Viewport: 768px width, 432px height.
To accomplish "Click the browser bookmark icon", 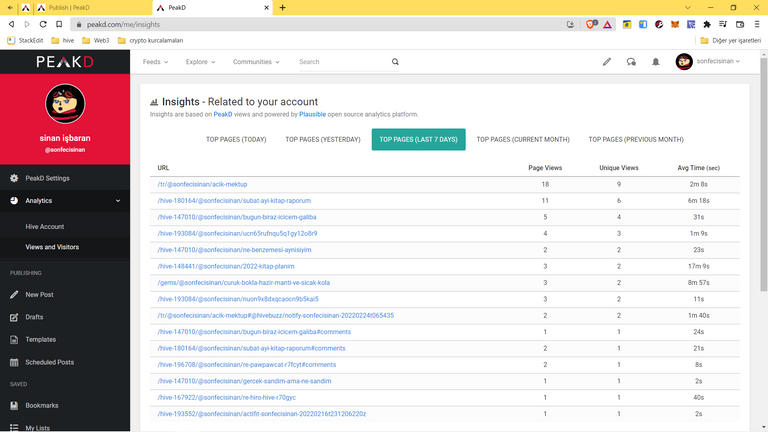I will pyautogui.click(x=59, y=24).
